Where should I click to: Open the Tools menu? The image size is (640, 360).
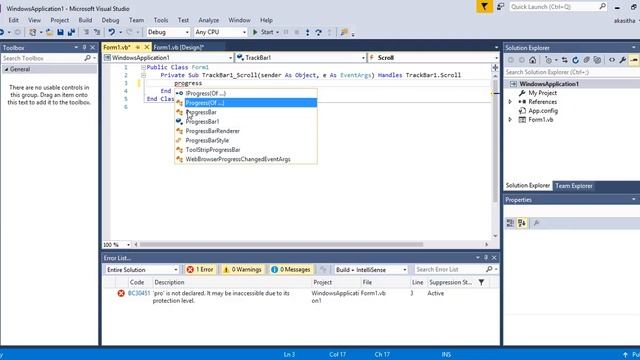[161, 20]
